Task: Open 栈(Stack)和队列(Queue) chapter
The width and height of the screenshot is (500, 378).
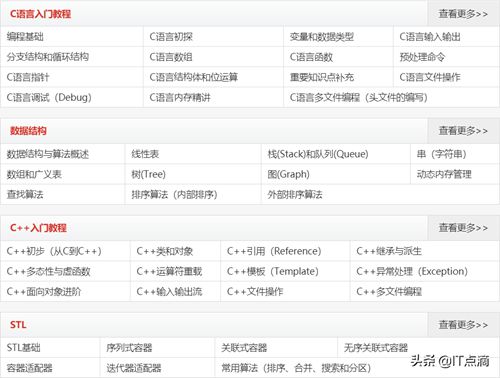Action: click(x=318, y=154)
